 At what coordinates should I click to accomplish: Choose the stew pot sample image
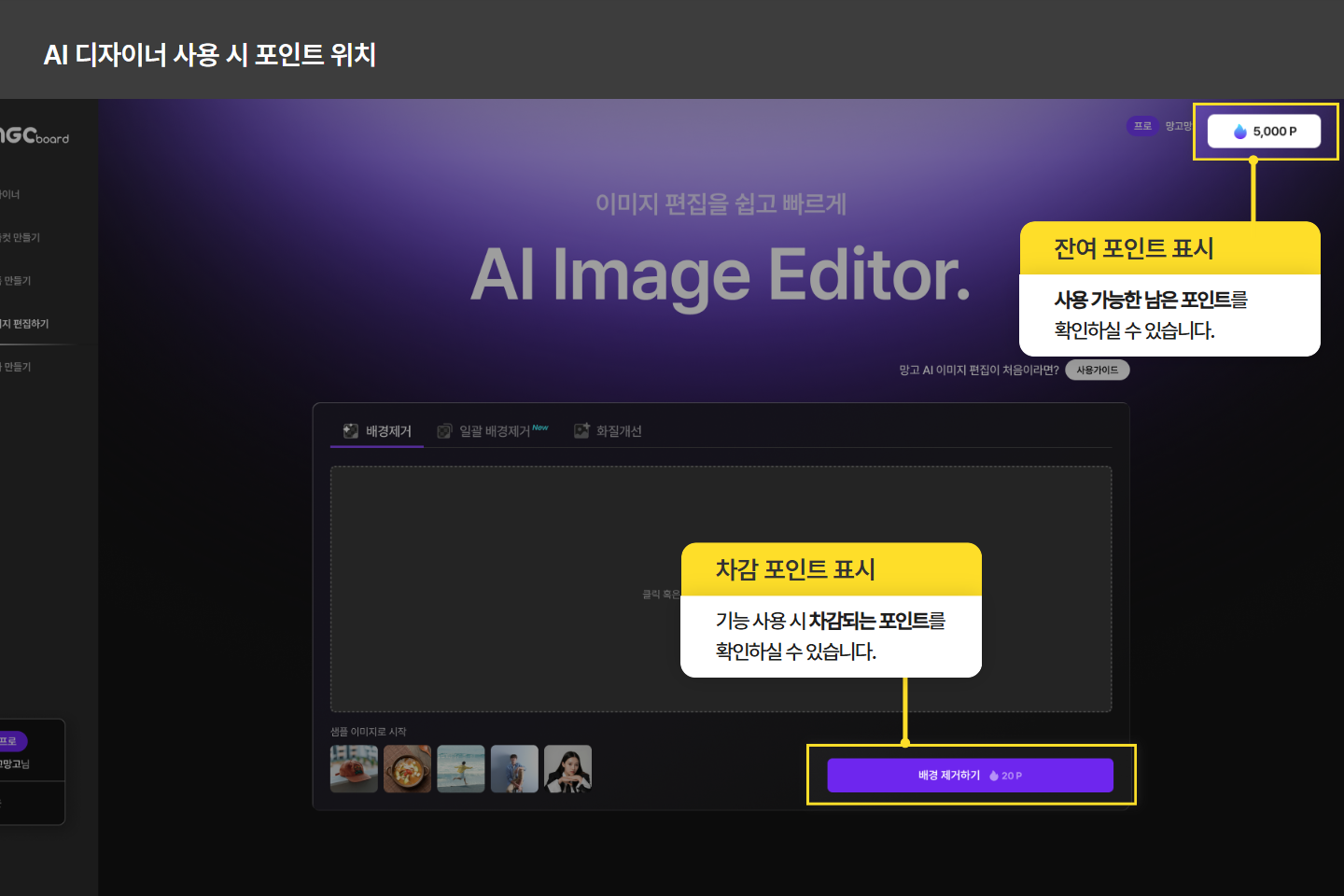tap(408, 769)
